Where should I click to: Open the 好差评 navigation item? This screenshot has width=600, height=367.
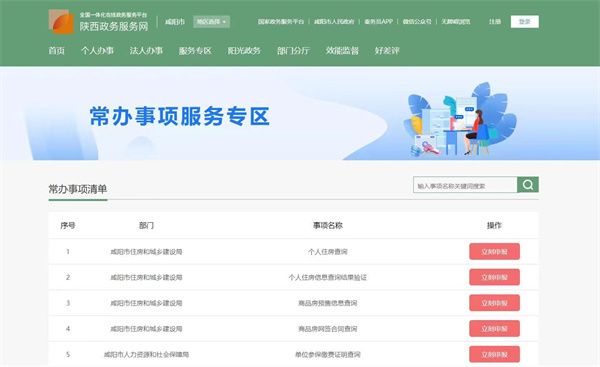(387, 51)
